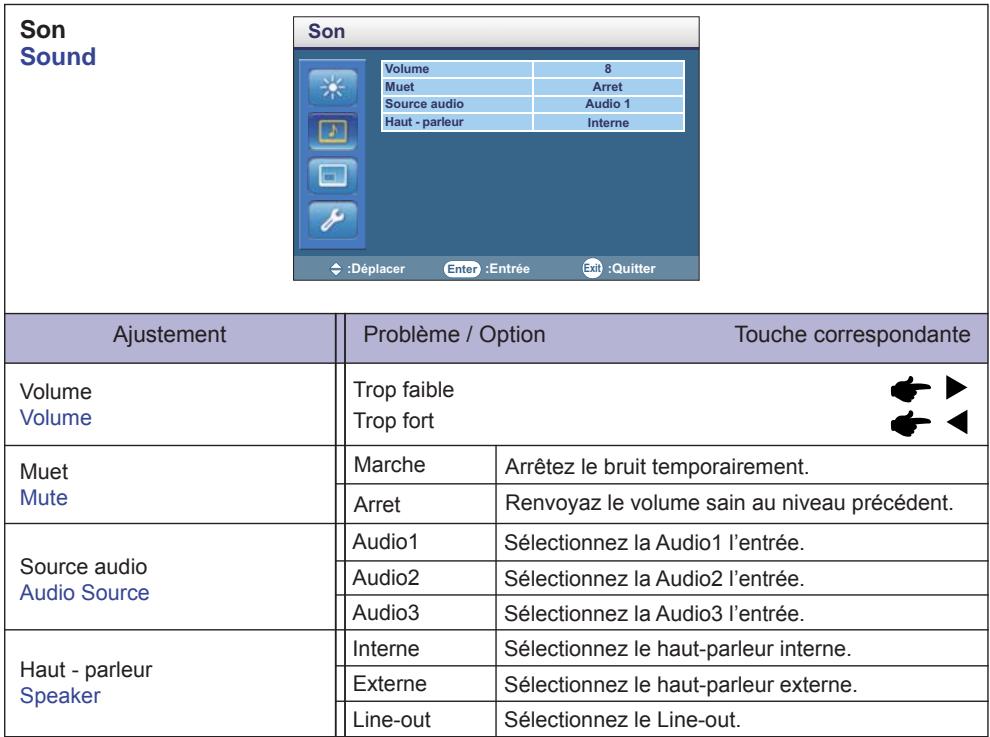Select the Volume row in the OSD menu
This screenshot has width=990, height=737.
pos(533,69)
